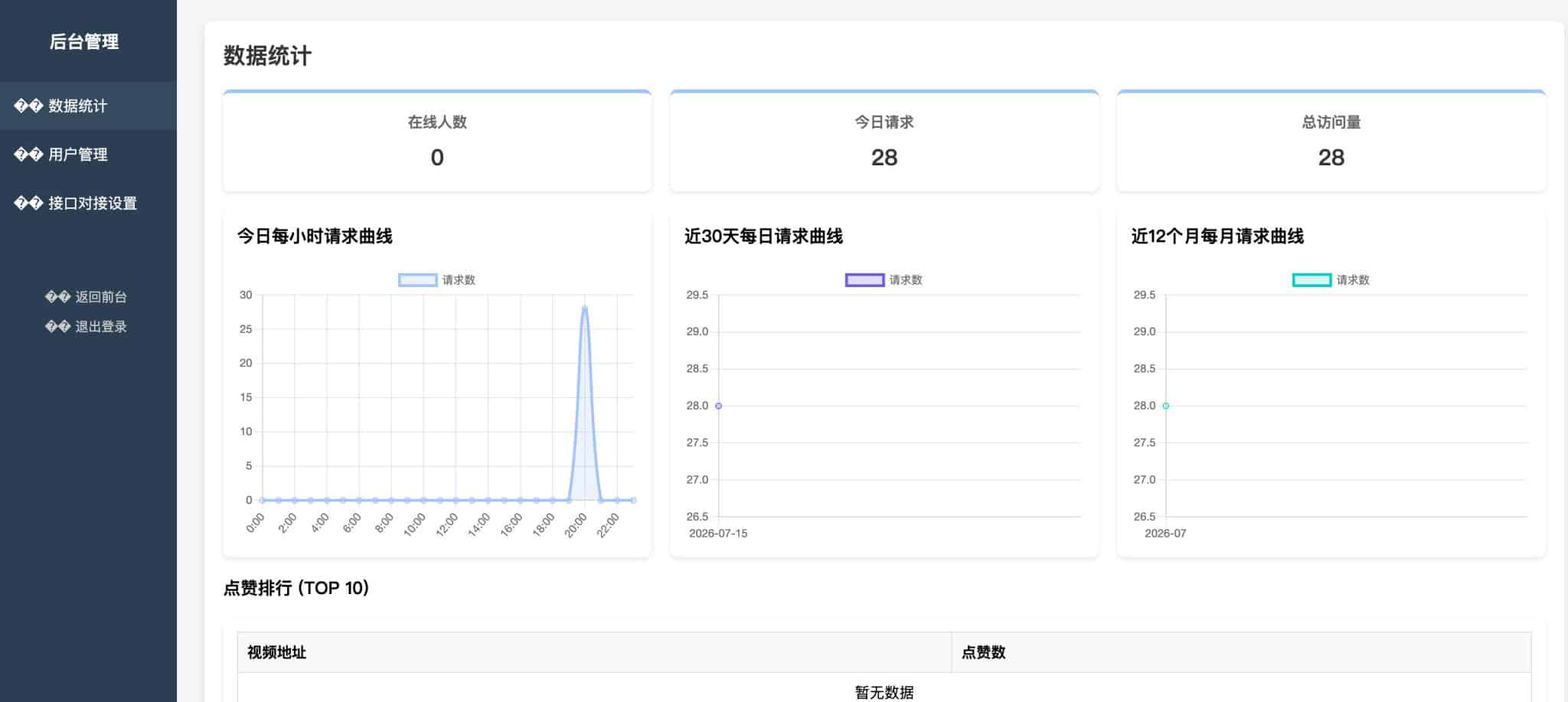Click the 近12个月每月请求曲线 chart title
This screenshot has width=1568, height=702.
1217,237
